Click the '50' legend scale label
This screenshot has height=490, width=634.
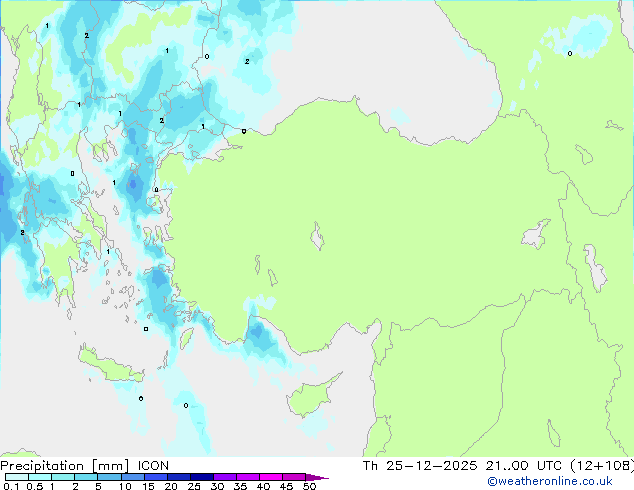310,486
